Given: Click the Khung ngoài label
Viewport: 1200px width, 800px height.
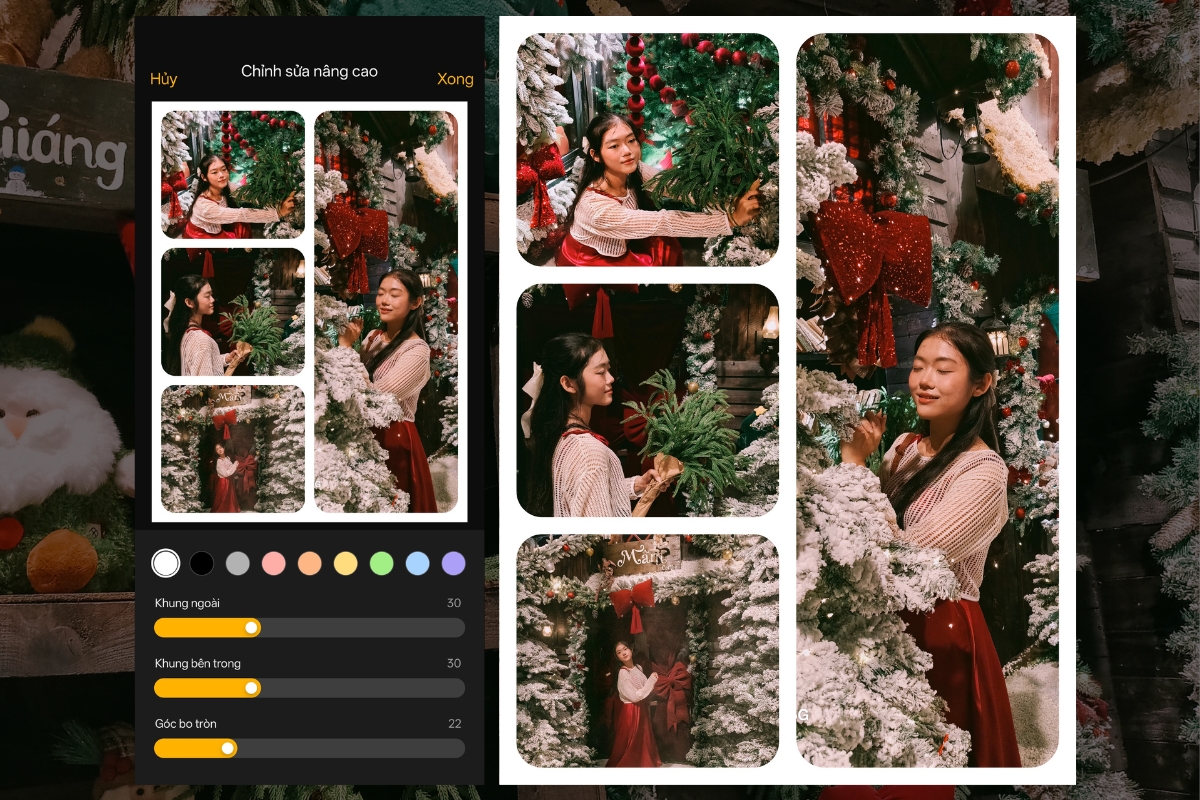Looking at the screenshot, I should coord(187,603).
